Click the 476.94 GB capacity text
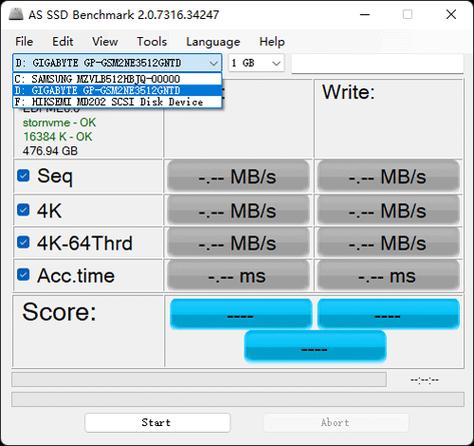This screenshot has height=446, width=474. tap(50, 151)
